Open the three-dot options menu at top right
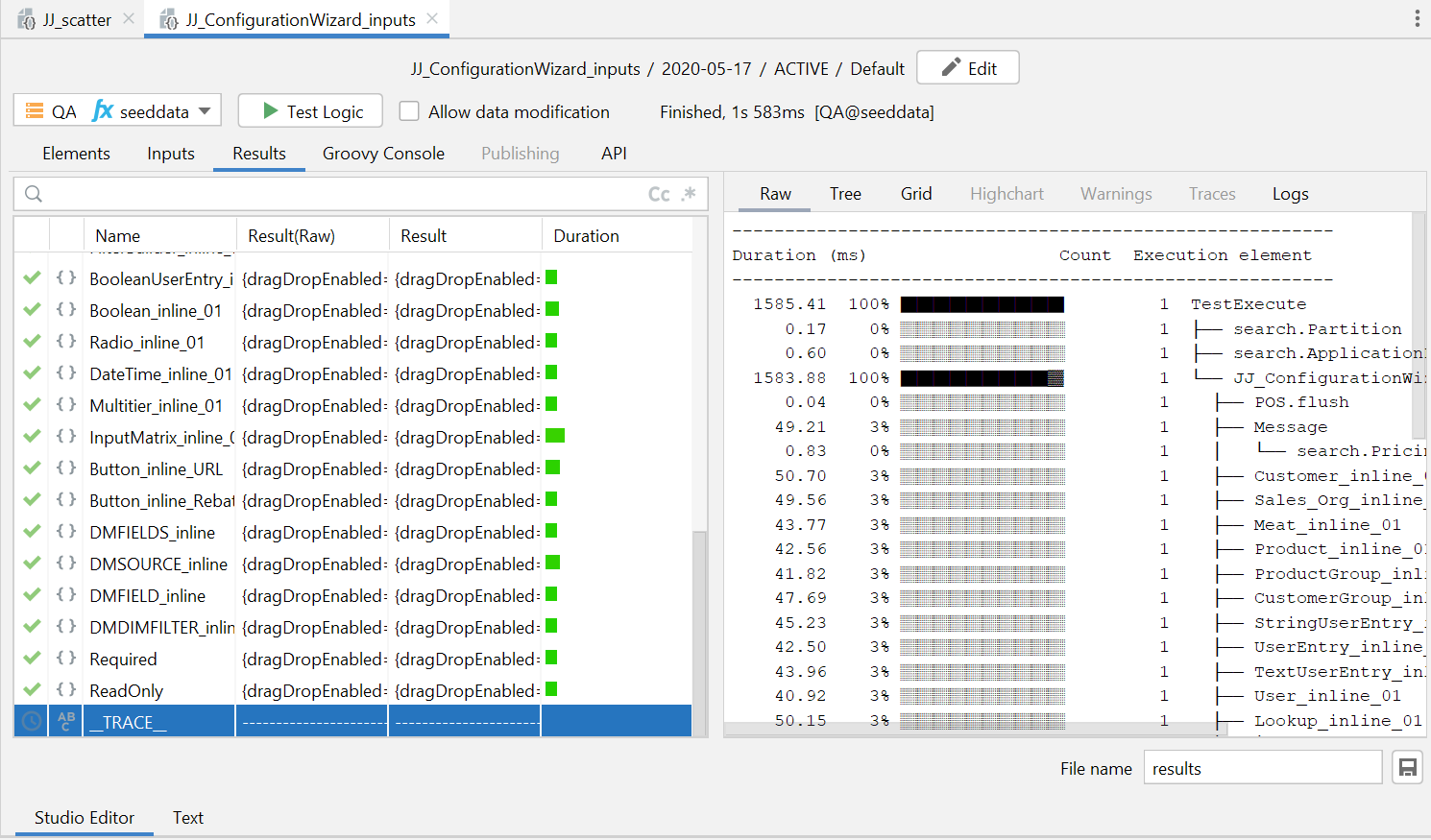Screen dimensions: 1431x840 pyautogui.click(x=1417, y=19)
